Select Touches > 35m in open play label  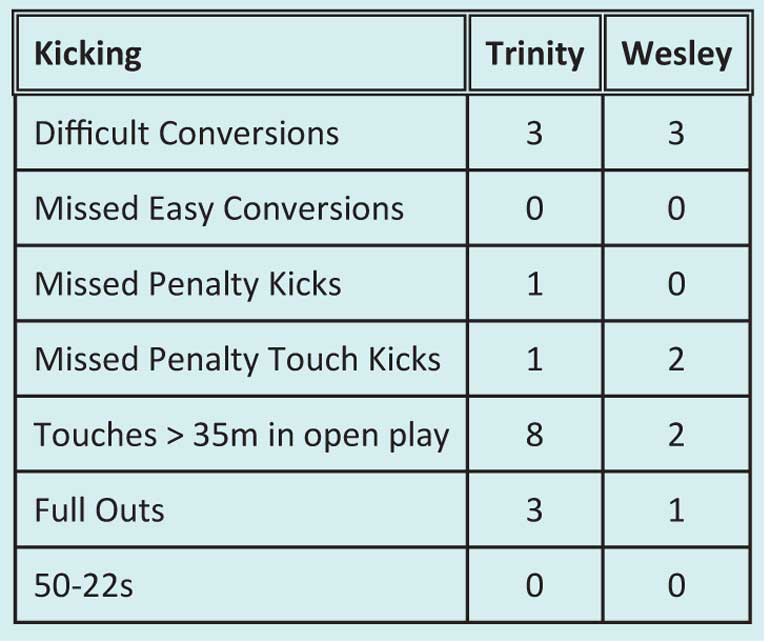click(242, 435)
